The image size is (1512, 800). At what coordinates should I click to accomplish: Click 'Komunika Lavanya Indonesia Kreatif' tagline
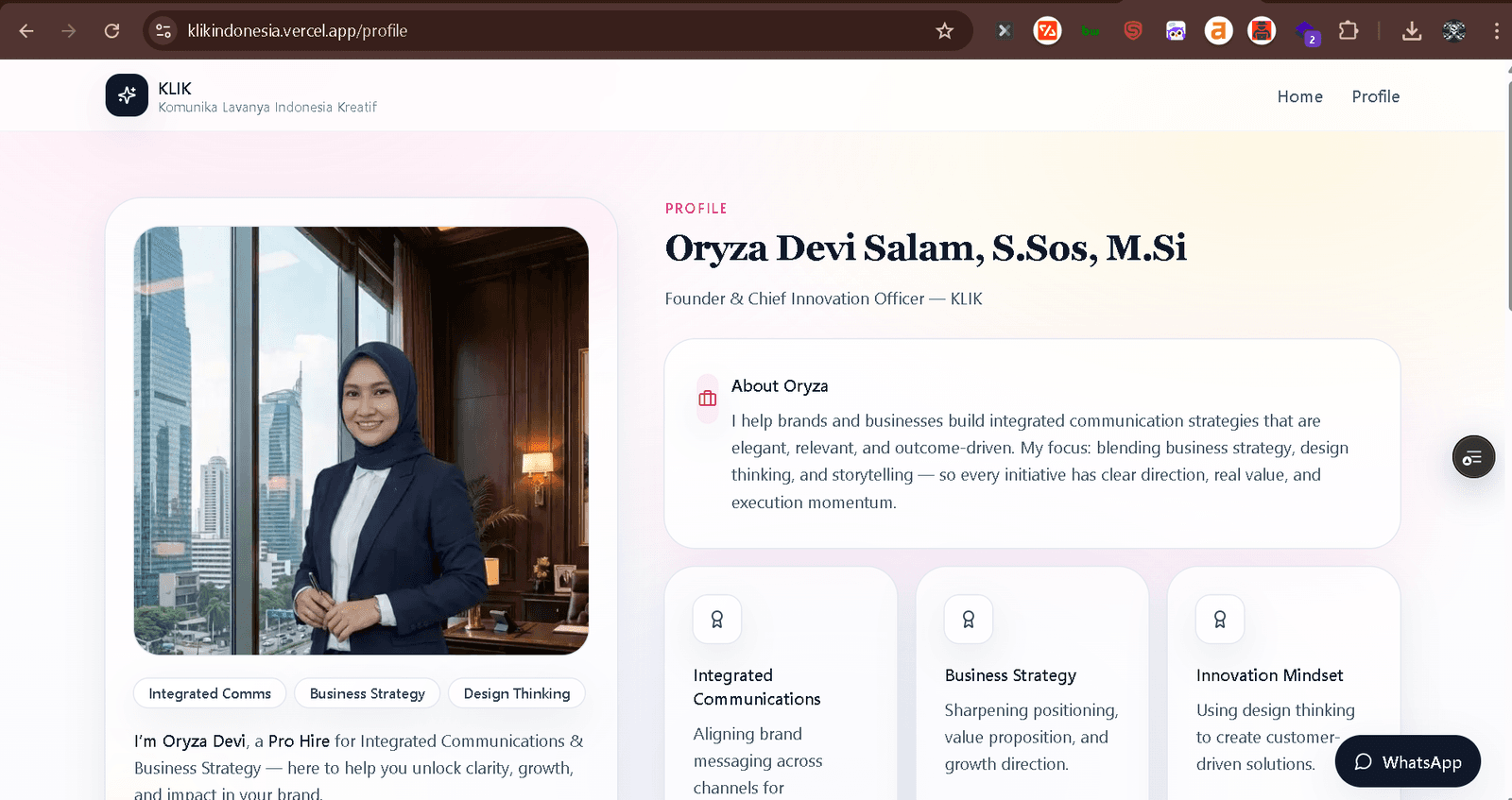(x=267, y=108)
